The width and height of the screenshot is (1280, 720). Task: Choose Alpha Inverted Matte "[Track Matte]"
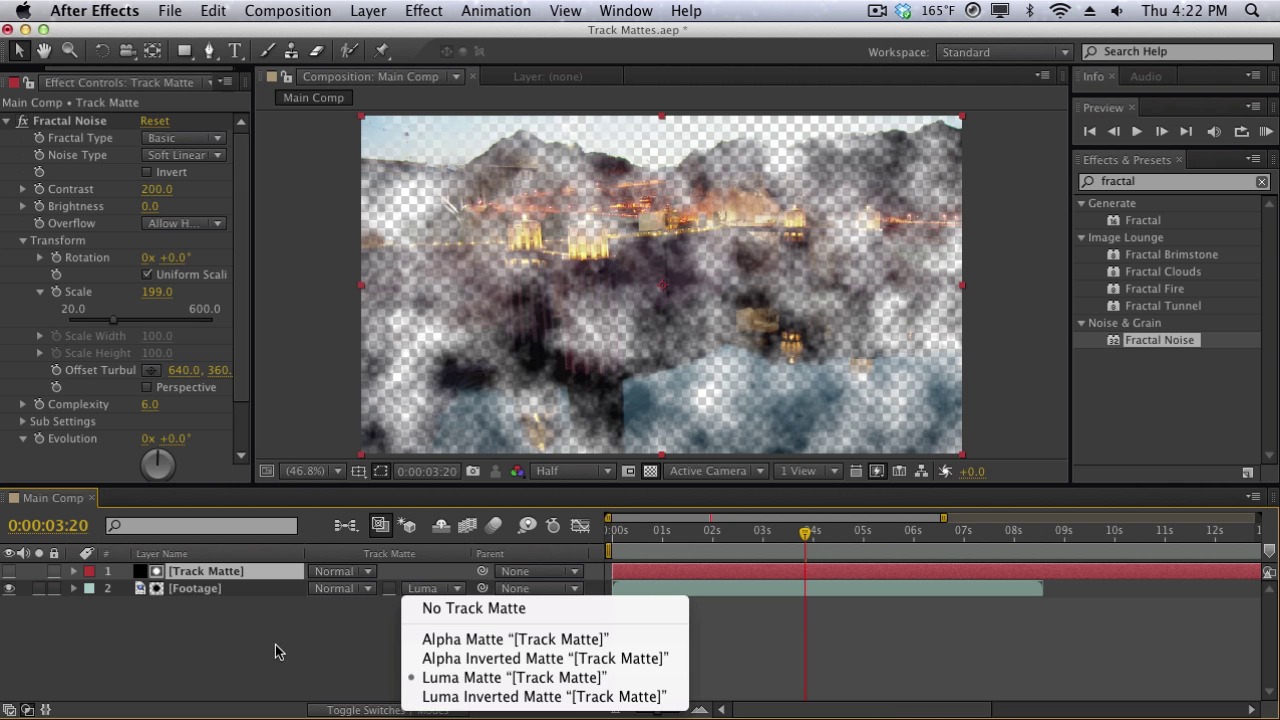coord(545,658)
